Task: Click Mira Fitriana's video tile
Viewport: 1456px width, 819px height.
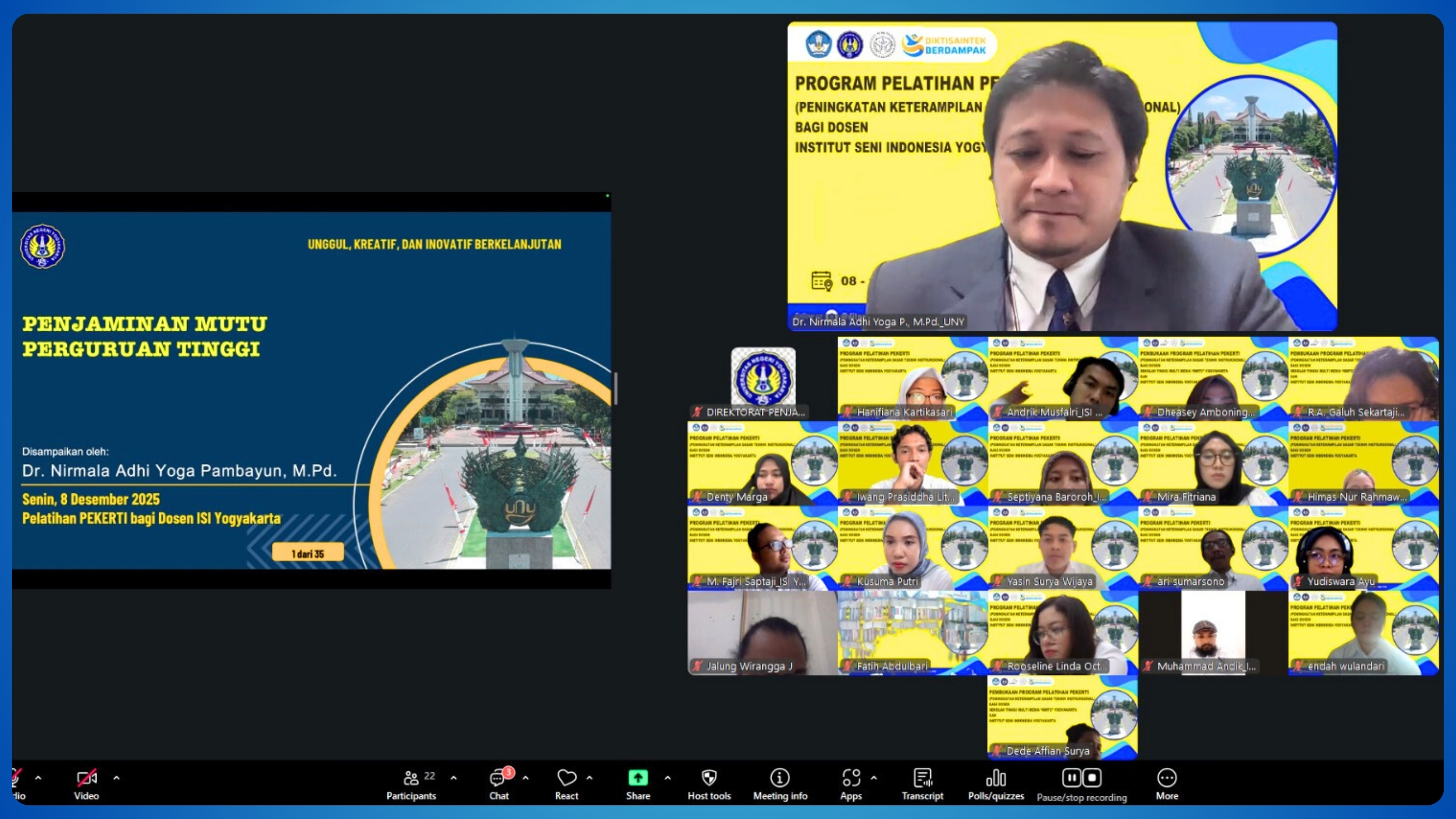Action: tap(1213, 463)
